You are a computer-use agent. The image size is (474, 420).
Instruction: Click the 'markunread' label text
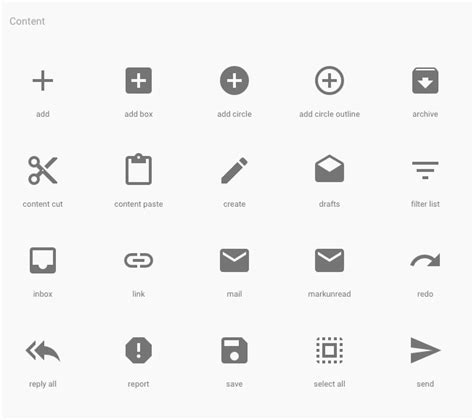coord(329,294)
